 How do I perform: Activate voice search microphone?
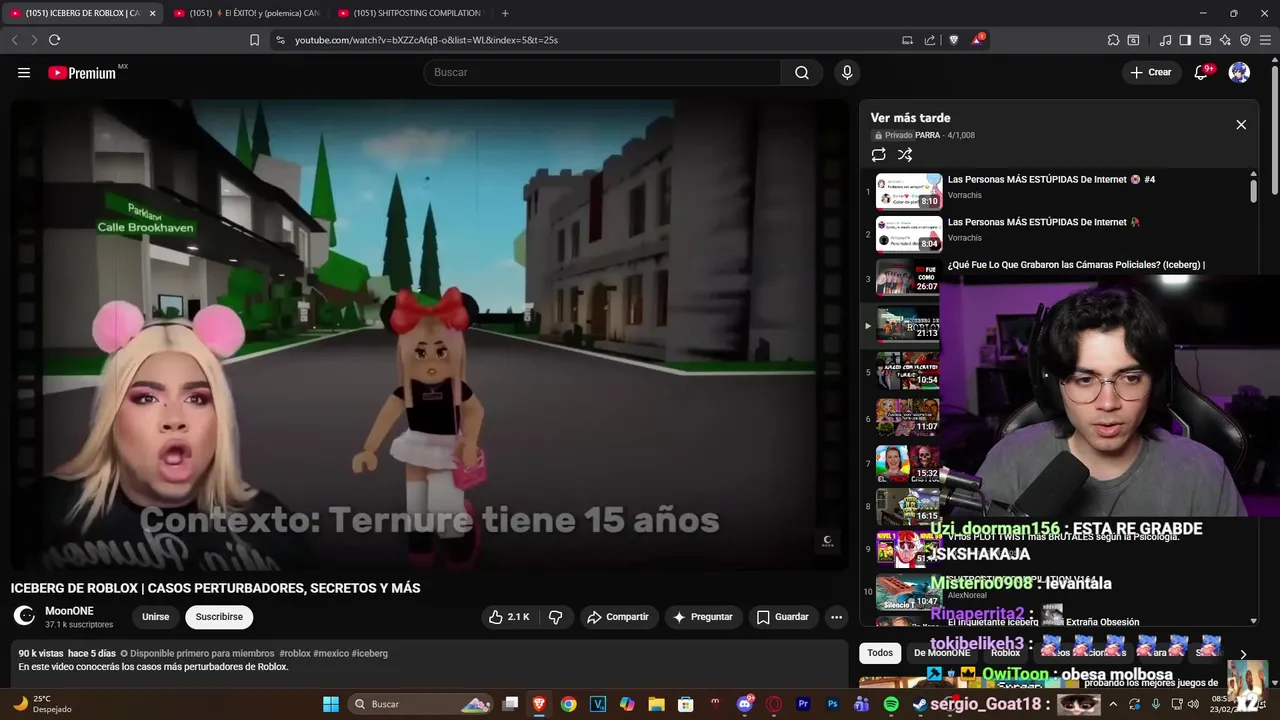pyautogui.click(x=847, y=72)
